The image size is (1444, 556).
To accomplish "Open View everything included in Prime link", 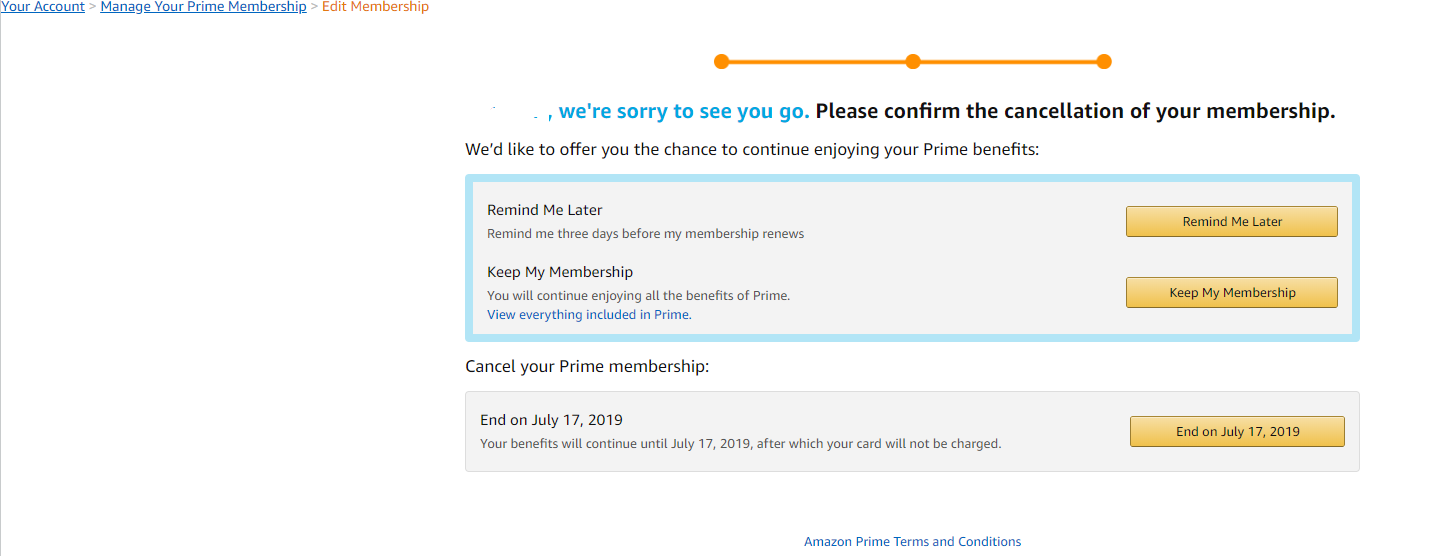I will [x=589, y=314].
